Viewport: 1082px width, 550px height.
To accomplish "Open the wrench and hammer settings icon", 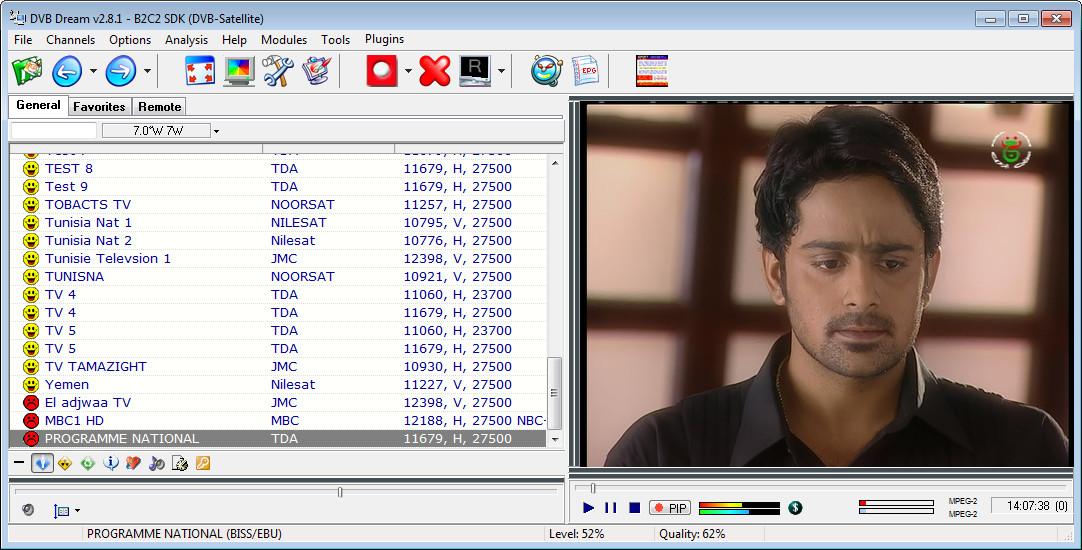I will 277,71.
